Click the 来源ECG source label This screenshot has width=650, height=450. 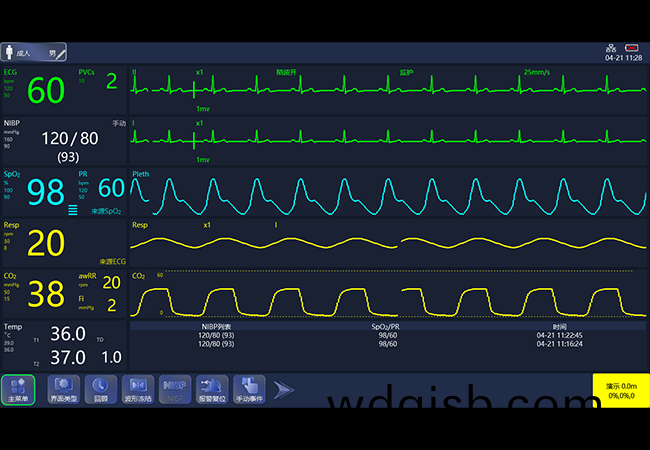[112, 262]
